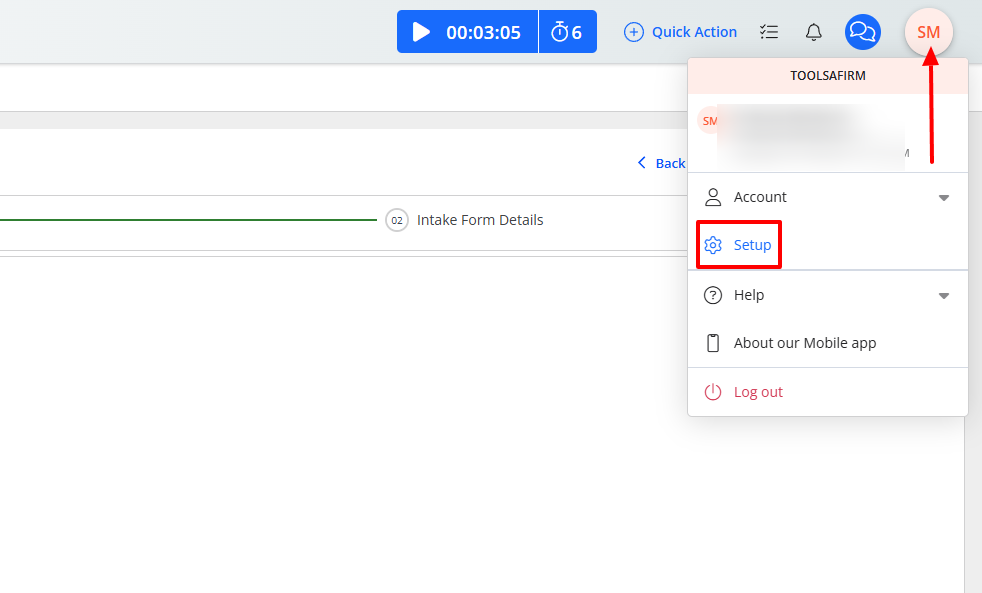Image resolution: width=982 pixels, height=593 pixels.
Task: Go back using the Back link
Action: [662, 163]
